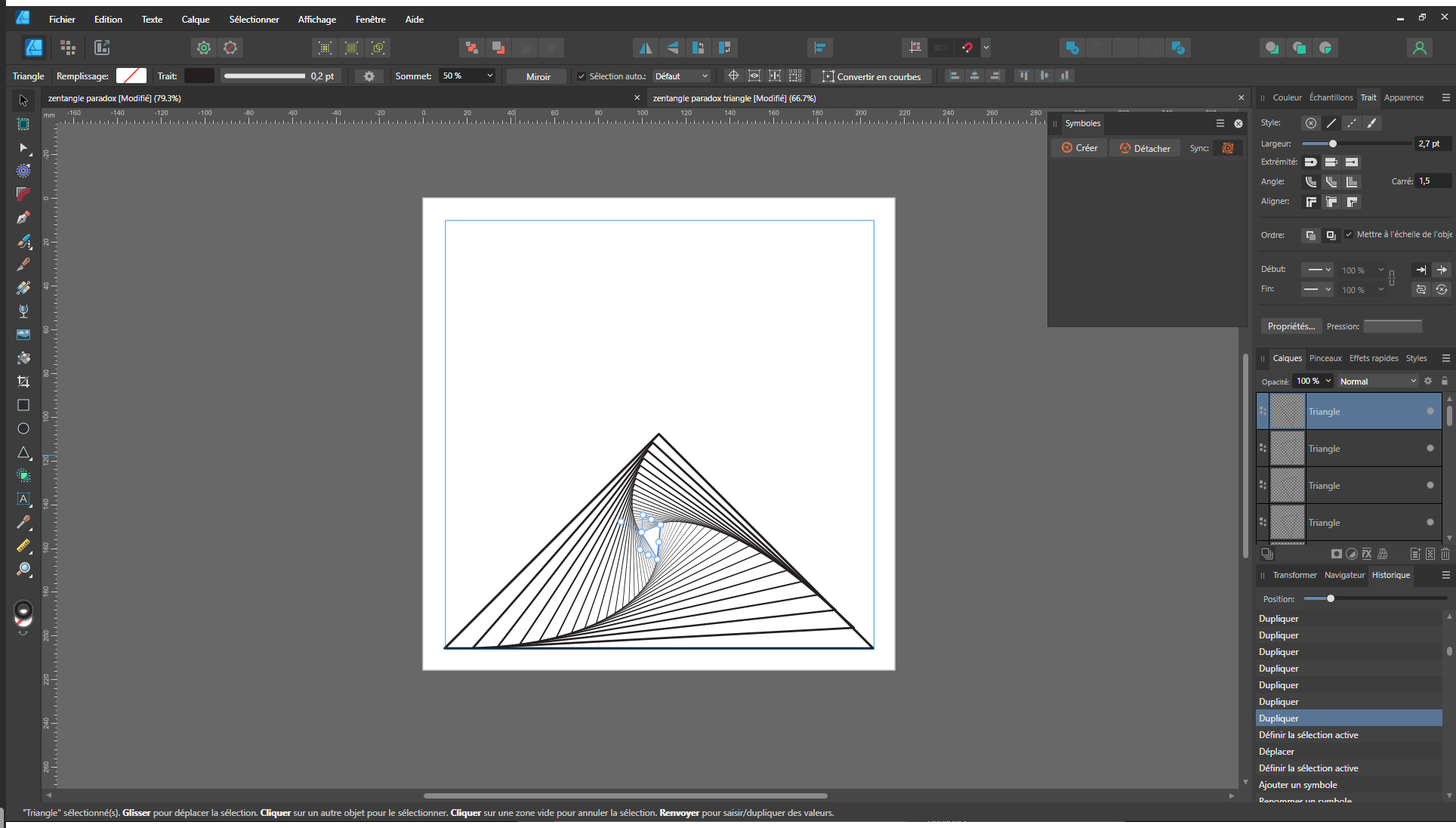Toggle Mettre à l'échelle de l'objet checkbox
This screenshot has height=828, width=1456.
coord(1349,234)
